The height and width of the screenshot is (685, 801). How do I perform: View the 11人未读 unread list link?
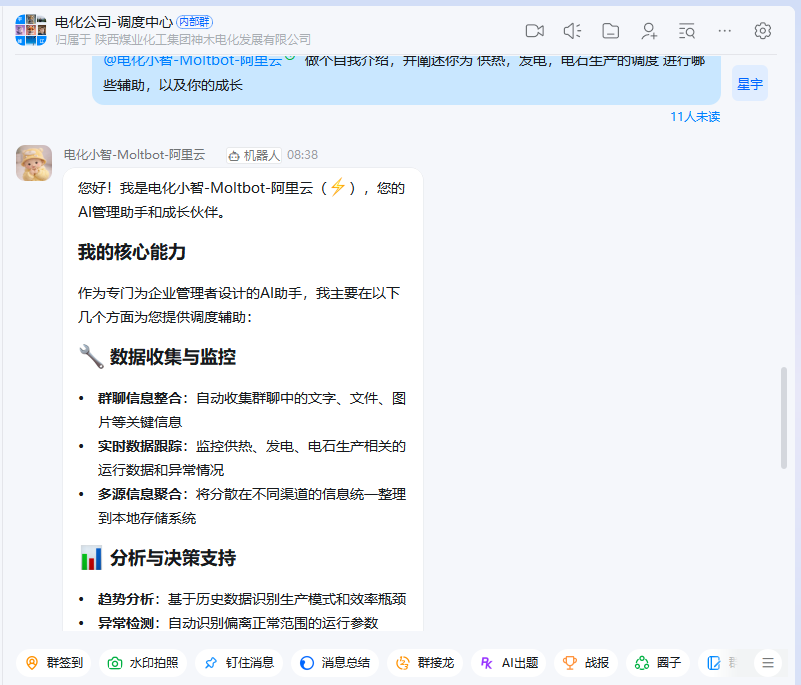(694, 117)
